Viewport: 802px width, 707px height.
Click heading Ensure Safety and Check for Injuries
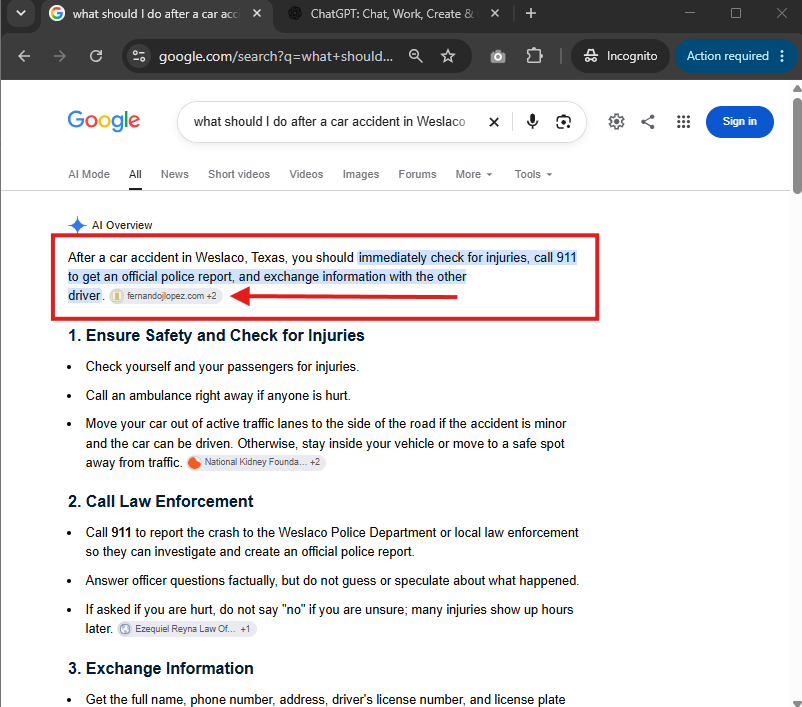(x=216, y=336)
